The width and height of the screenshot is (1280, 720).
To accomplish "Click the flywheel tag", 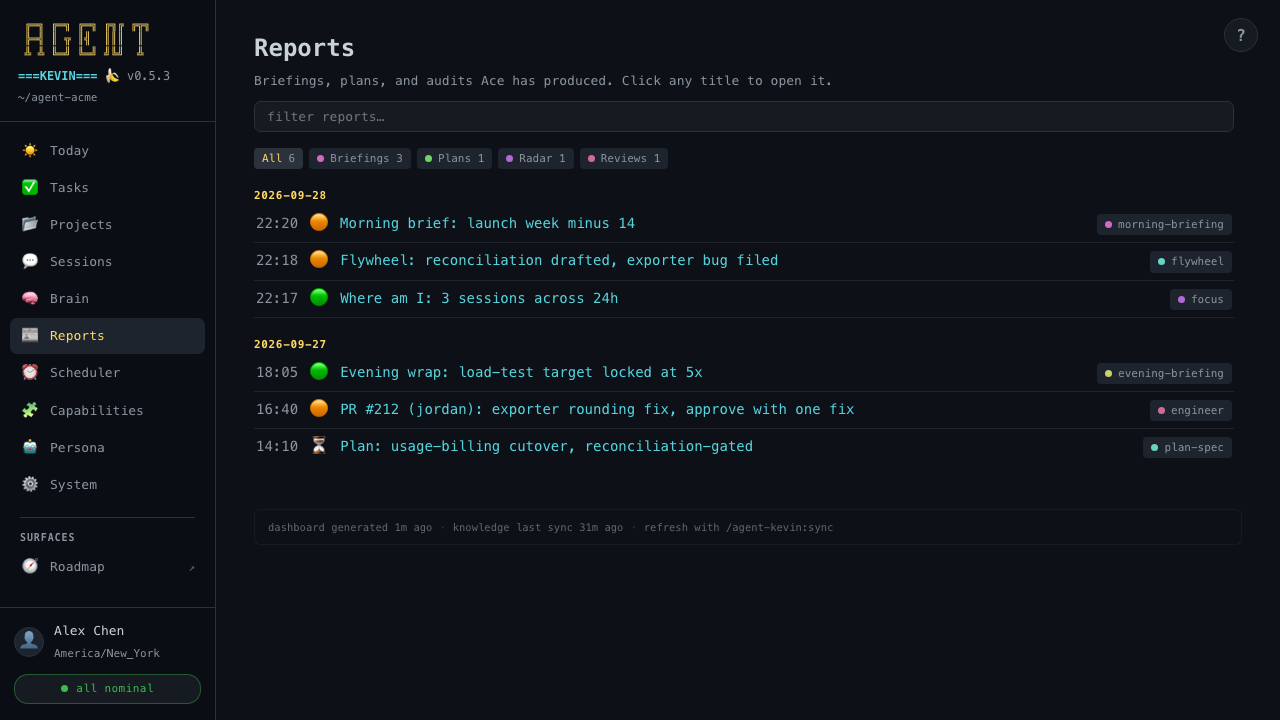I will tap(1191, 261).
